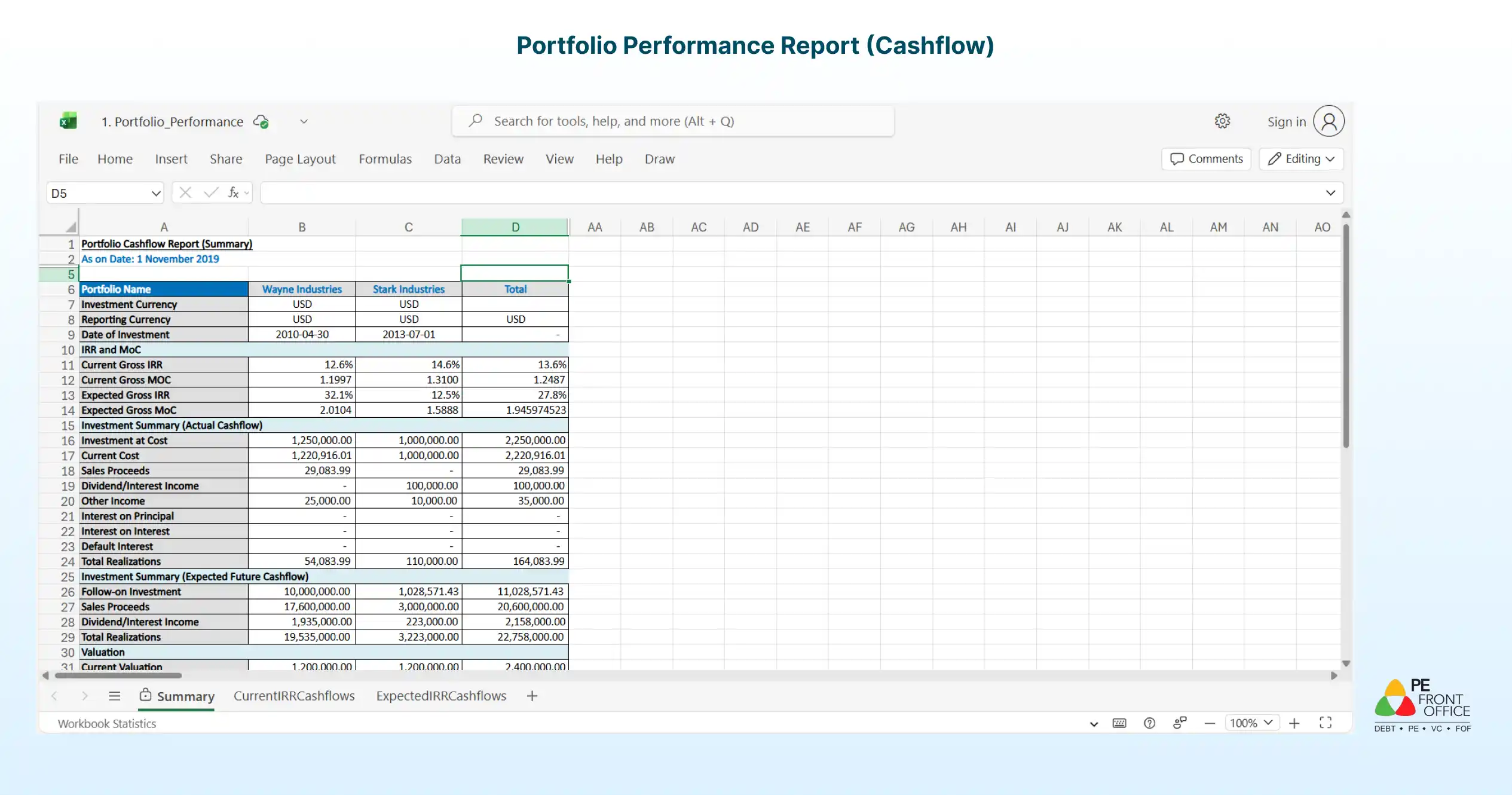Select column D header
The height and width of the screenshot is (795, 1512).
pyautogui.click(x=515, y=227)
